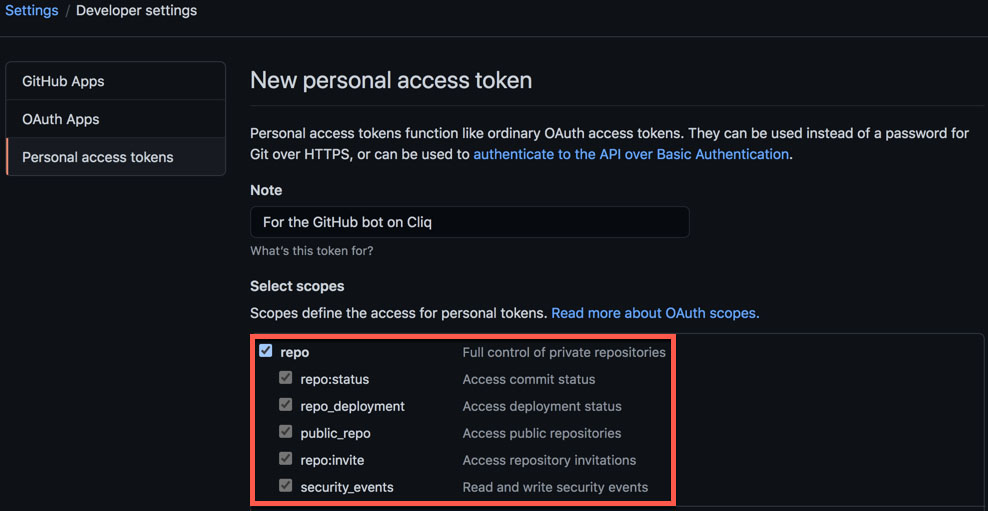
Task: Click the Select scopes heading
Action: (297, 286)
